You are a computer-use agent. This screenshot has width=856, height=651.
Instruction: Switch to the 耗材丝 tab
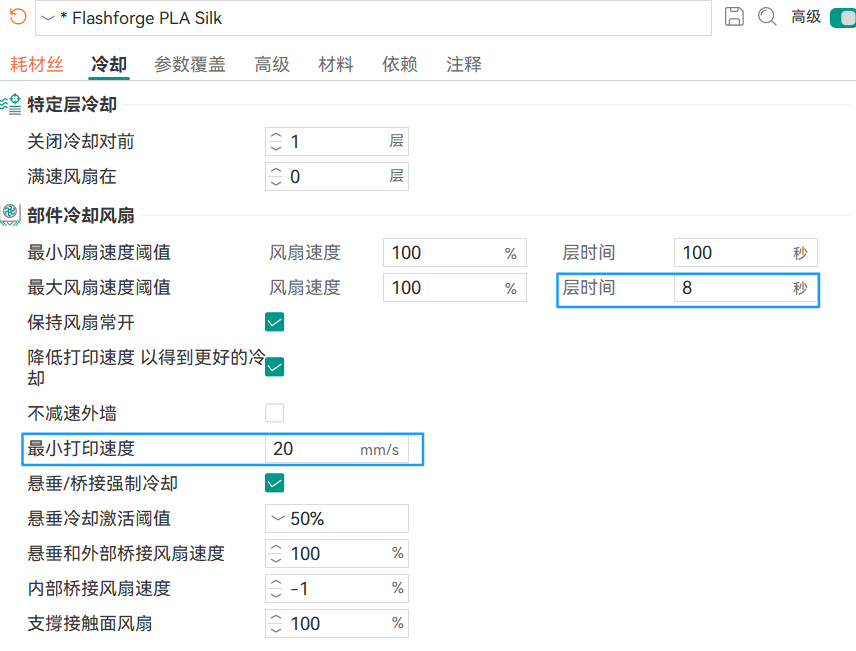pyautogui.click(x=37, y=64)
